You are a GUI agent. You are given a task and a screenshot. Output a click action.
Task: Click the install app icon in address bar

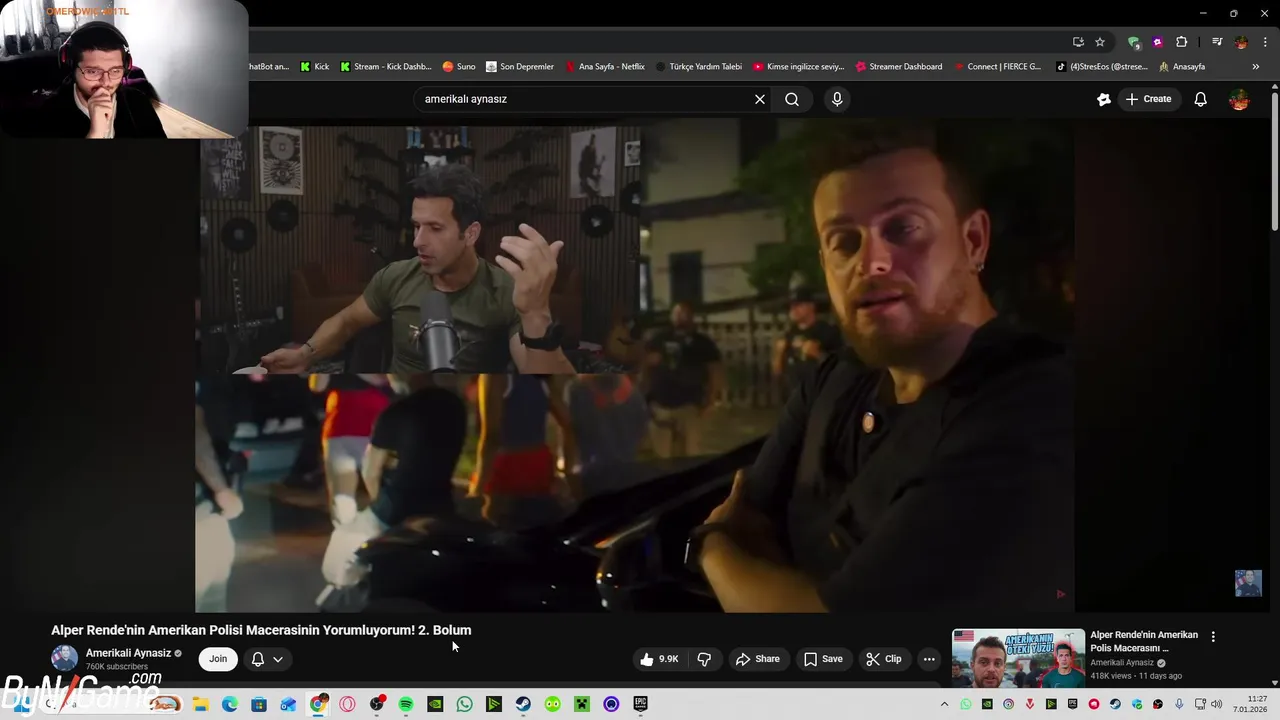pos(1078,42)
